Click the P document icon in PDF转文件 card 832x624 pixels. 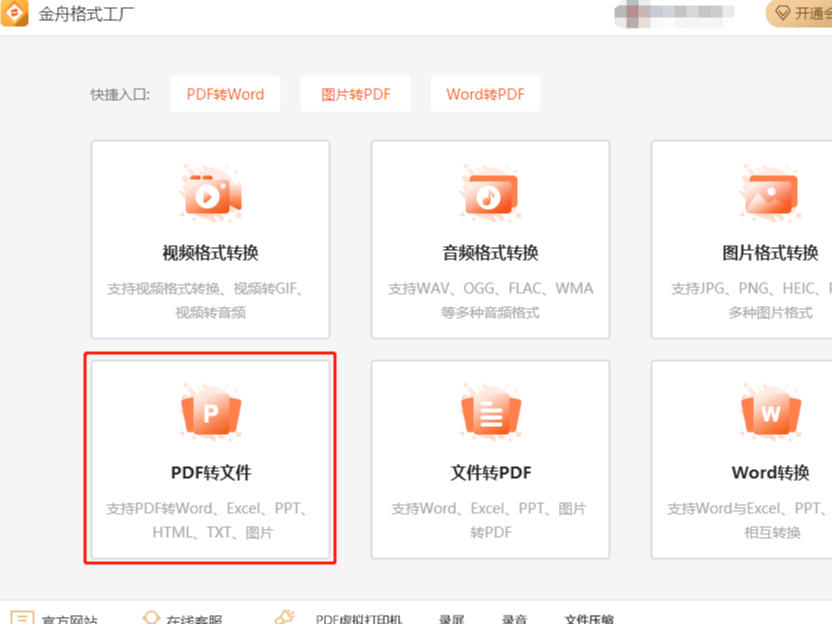(x=211, y=413)
